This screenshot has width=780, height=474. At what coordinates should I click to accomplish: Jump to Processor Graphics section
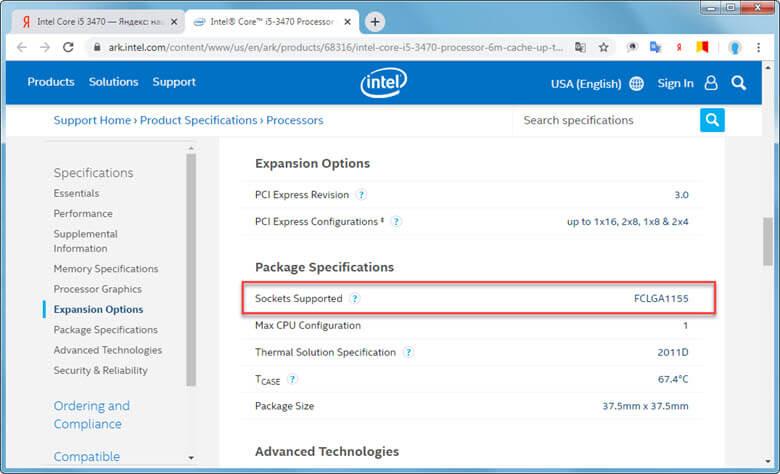click(x=98, y=289)
